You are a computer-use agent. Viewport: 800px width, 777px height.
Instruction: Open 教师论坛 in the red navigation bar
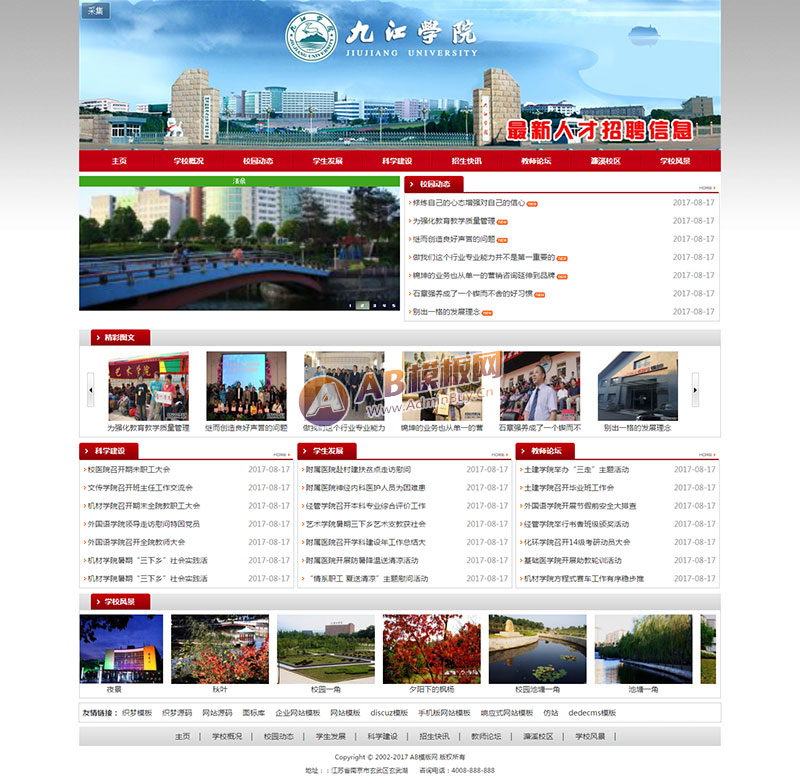coord(536,161)
